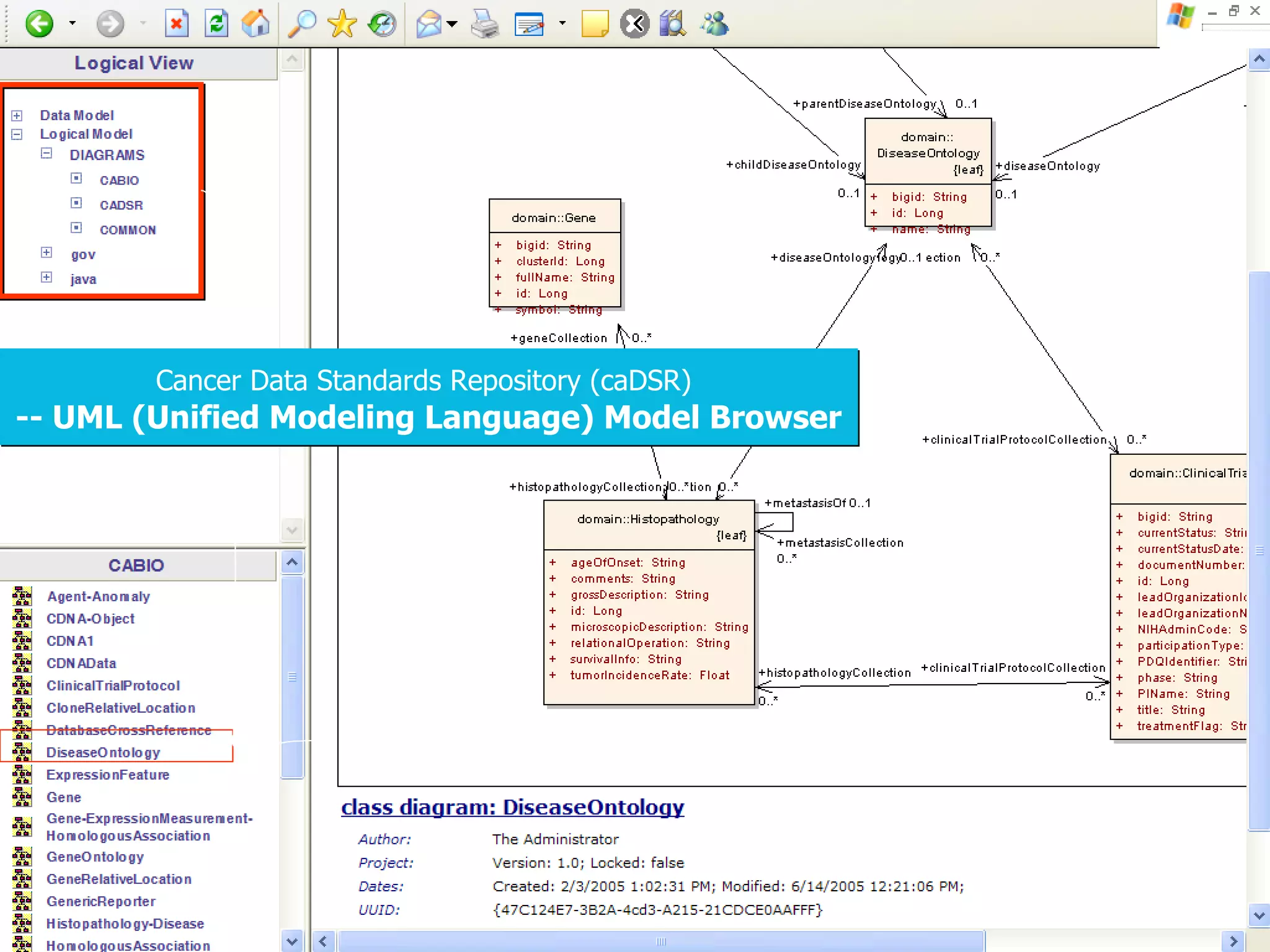Open the CDNA-Object diagram link
The image size is (1270, 952).
point(91,619)
